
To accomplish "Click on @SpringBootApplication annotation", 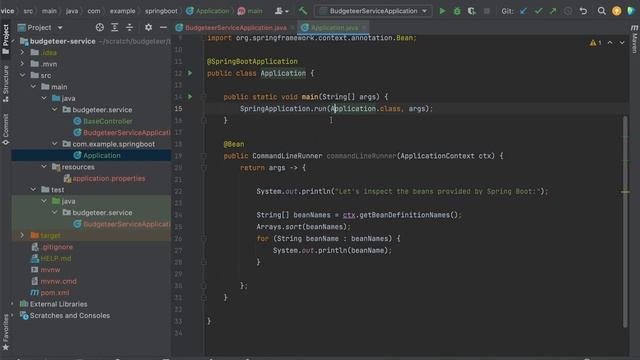I will (252, 61).
